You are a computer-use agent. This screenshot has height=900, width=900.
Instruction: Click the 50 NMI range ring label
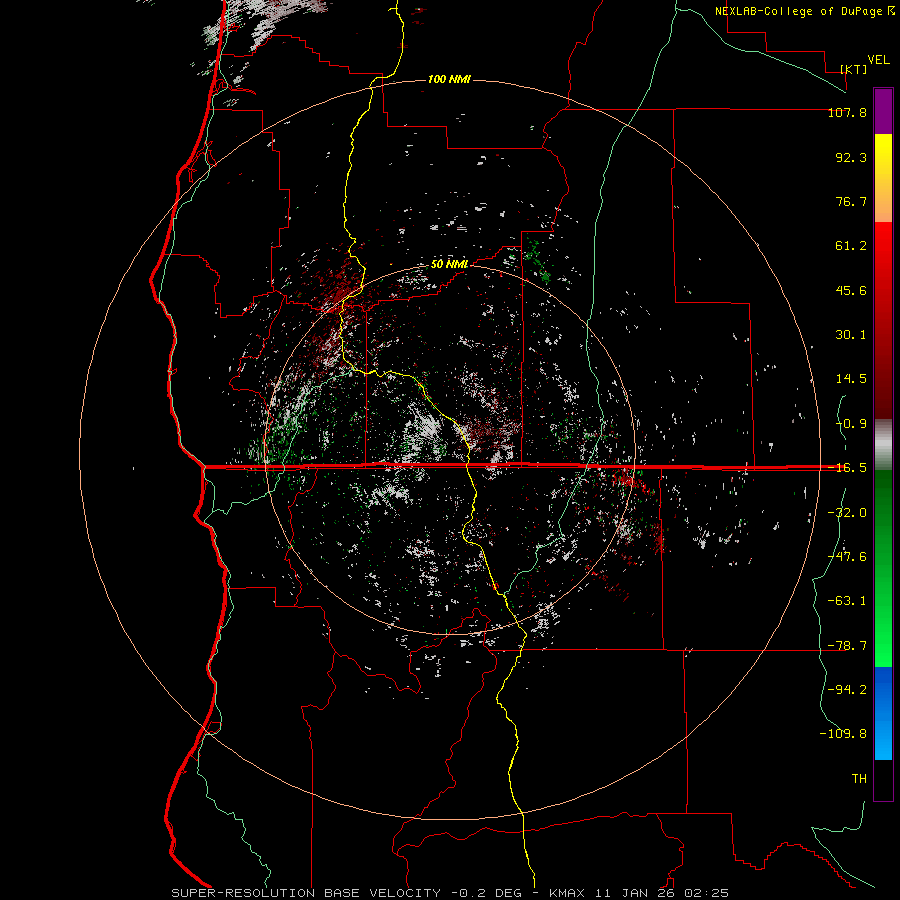pos(449,264)
